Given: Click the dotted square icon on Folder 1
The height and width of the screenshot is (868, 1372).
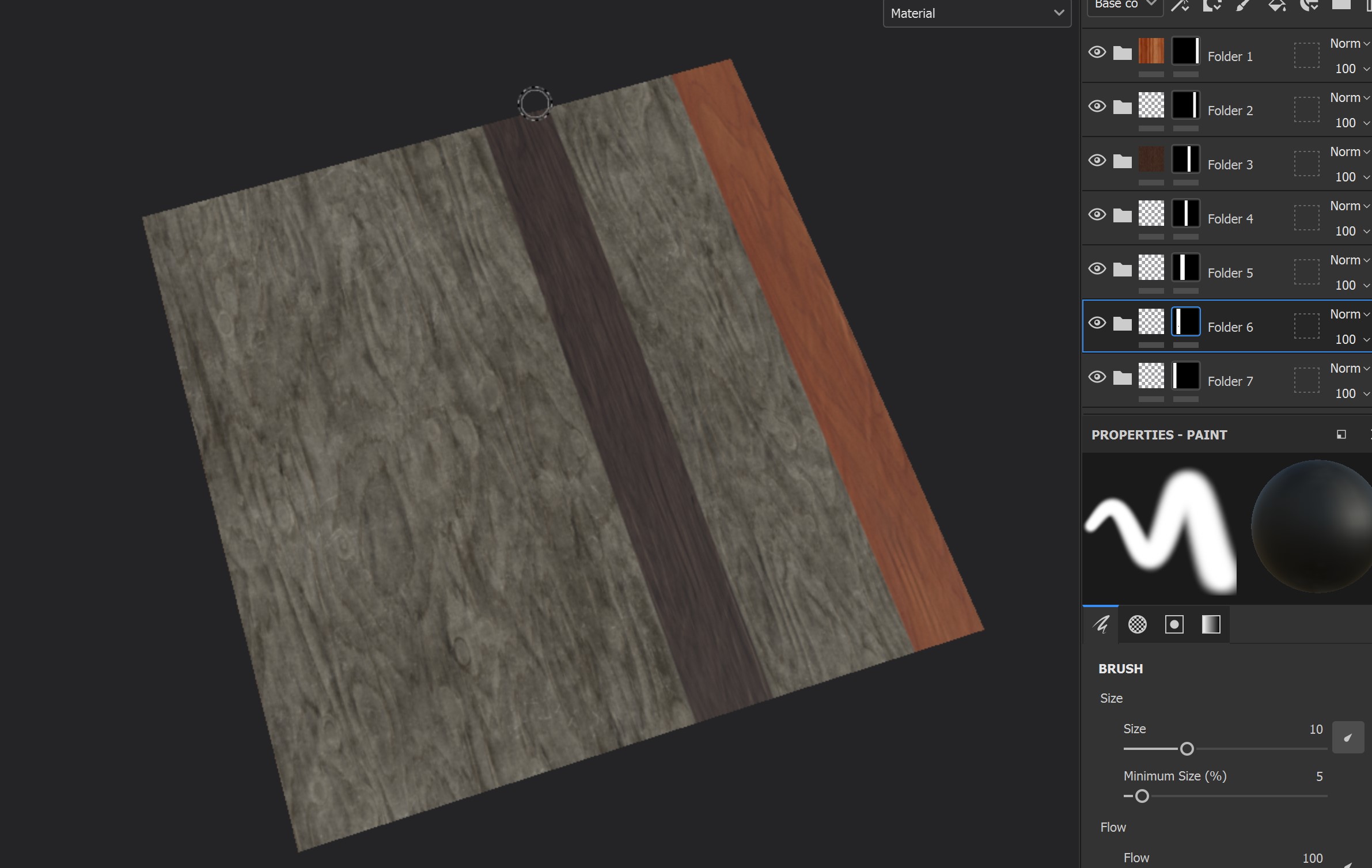Looking at the screenshot, I should [x=1307, y=55].
